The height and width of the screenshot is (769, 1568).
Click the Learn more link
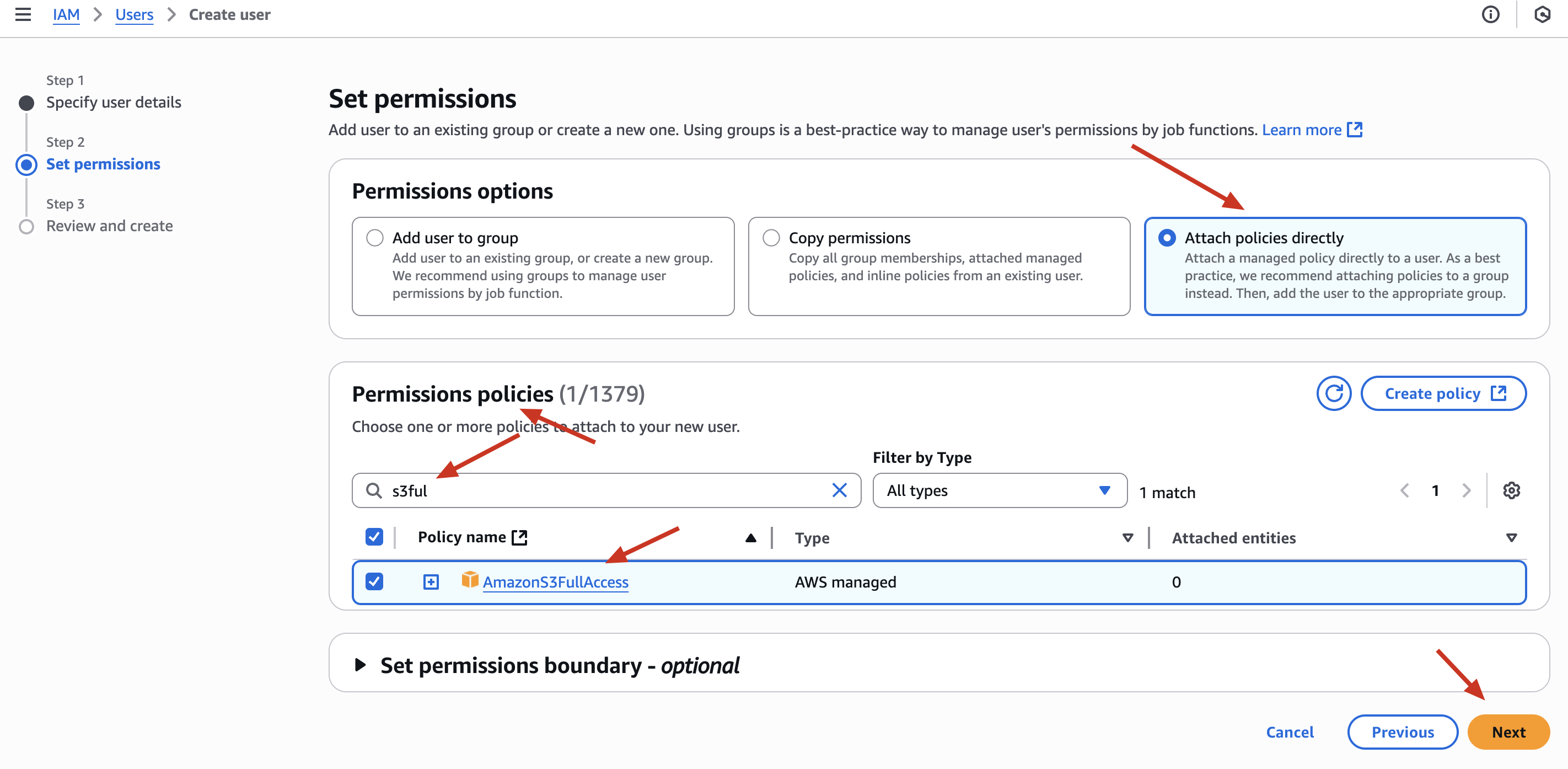(1301, 130)
